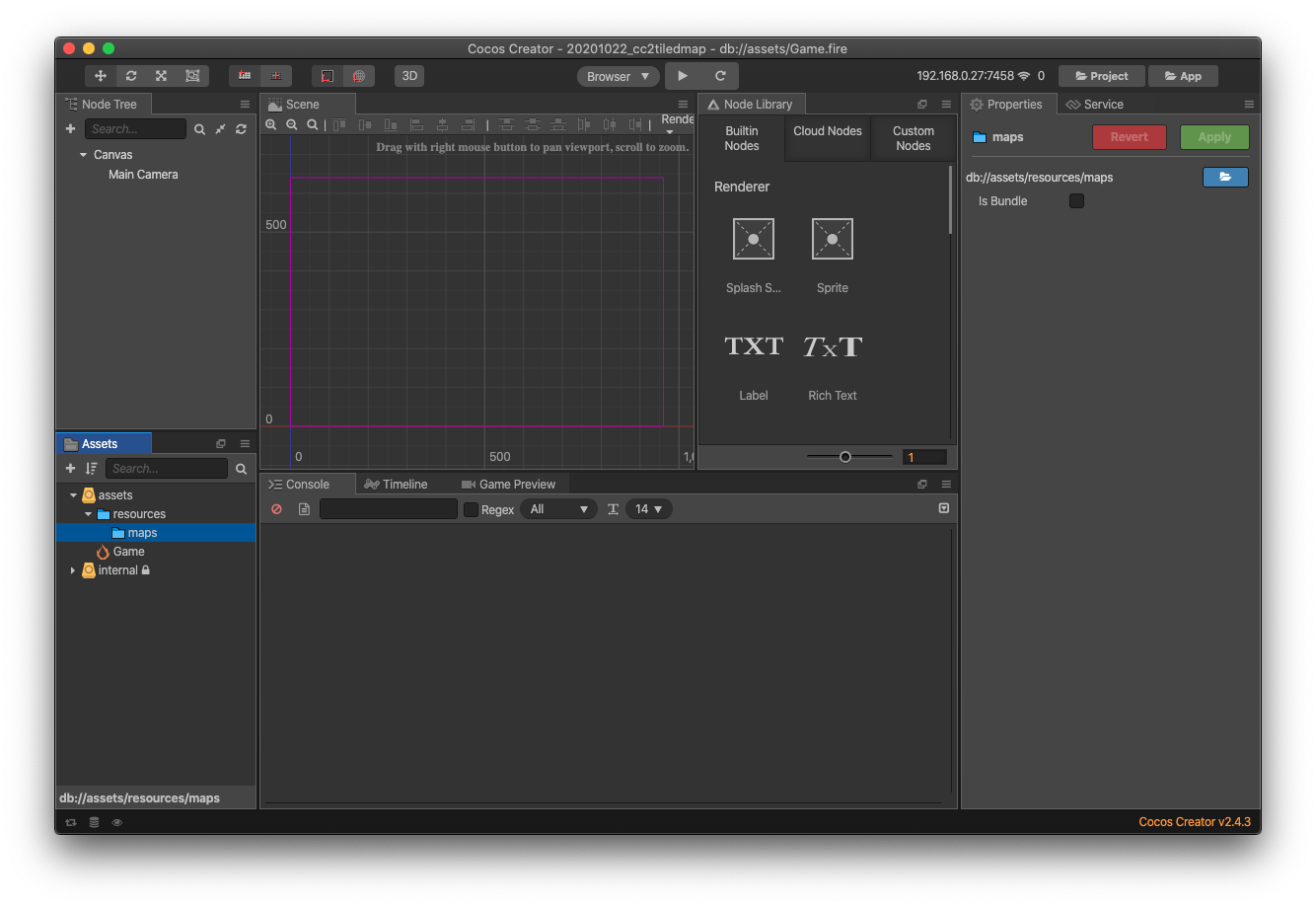Focus the Node Tree search field
The height and width of the screenshot is (907, 1316).
(135, 129)
